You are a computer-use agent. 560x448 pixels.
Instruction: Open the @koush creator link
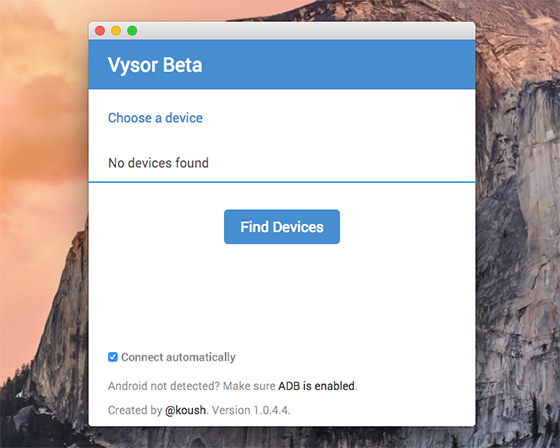click(x=185, y=410)
